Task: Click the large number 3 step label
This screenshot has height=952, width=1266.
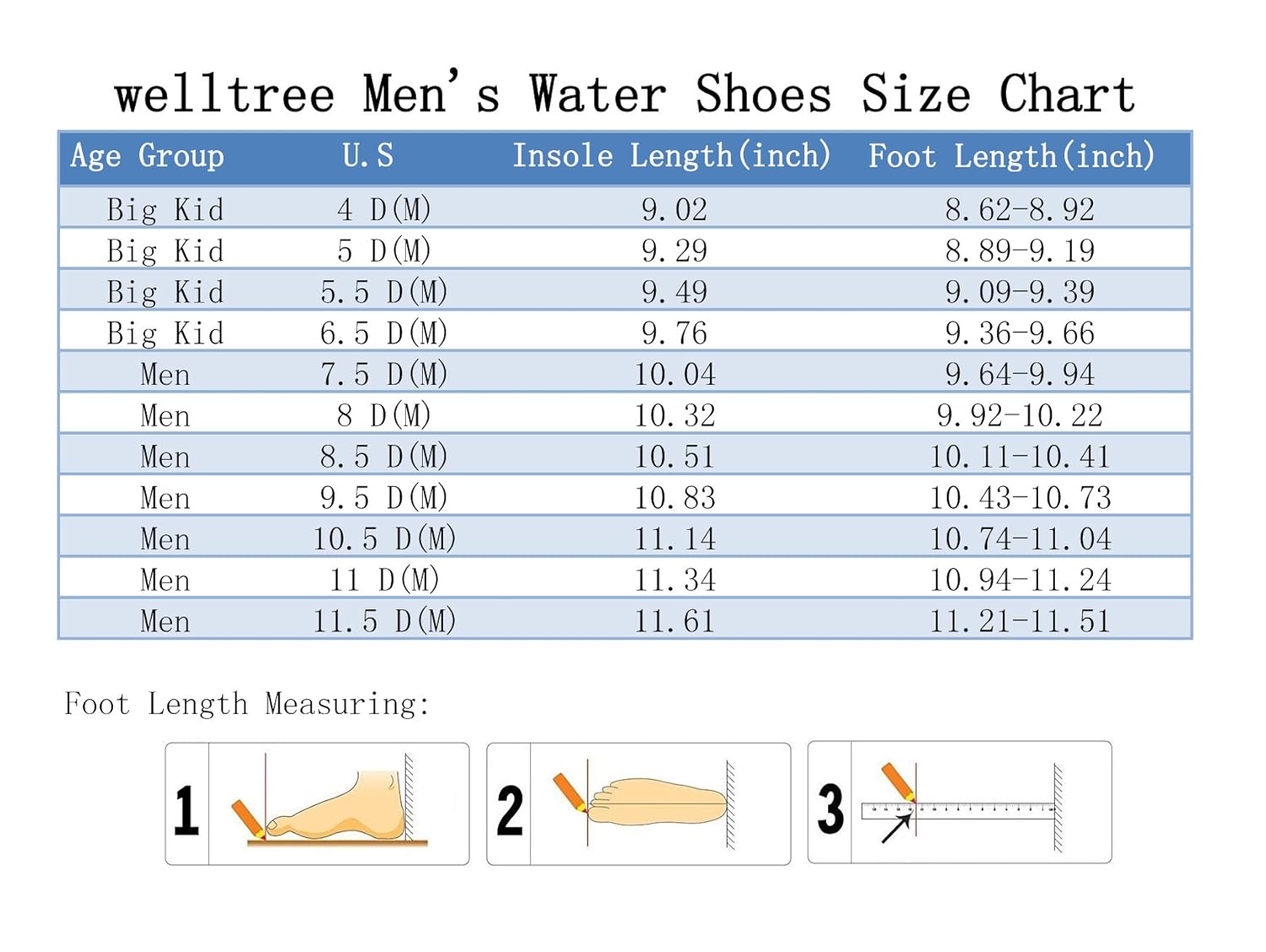Action: pos(830,809)
